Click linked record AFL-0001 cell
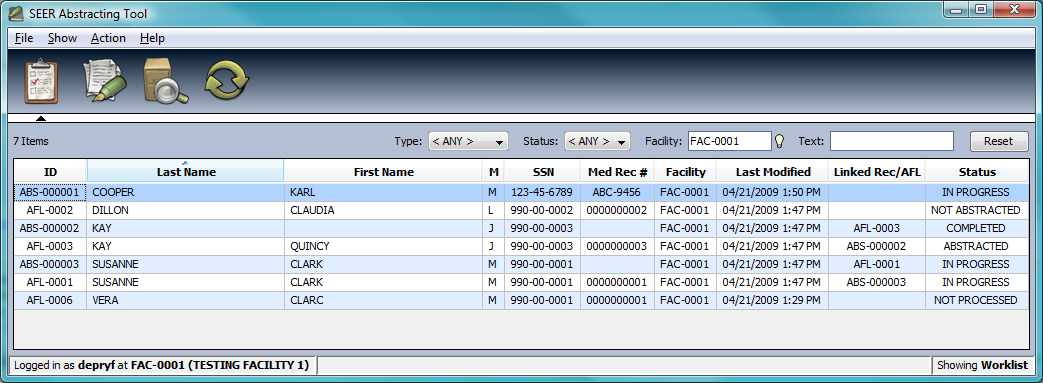1043x383 pixels. coord(877,264)
